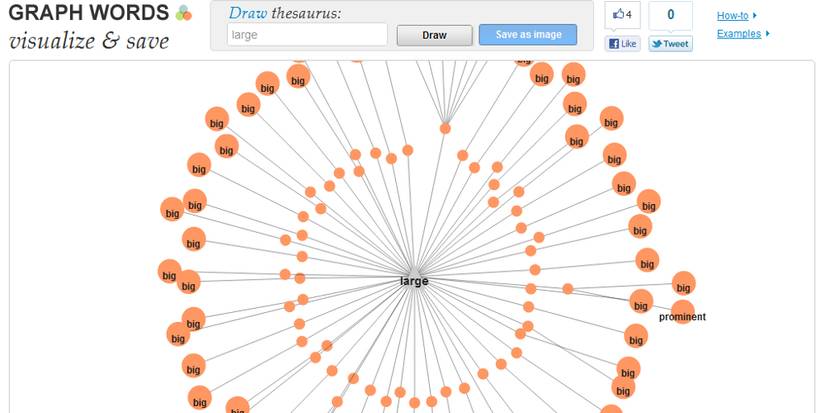Click the Facebook like count bubble showing 4
This screenshot has height=413, width=825.
click(622, 15)
